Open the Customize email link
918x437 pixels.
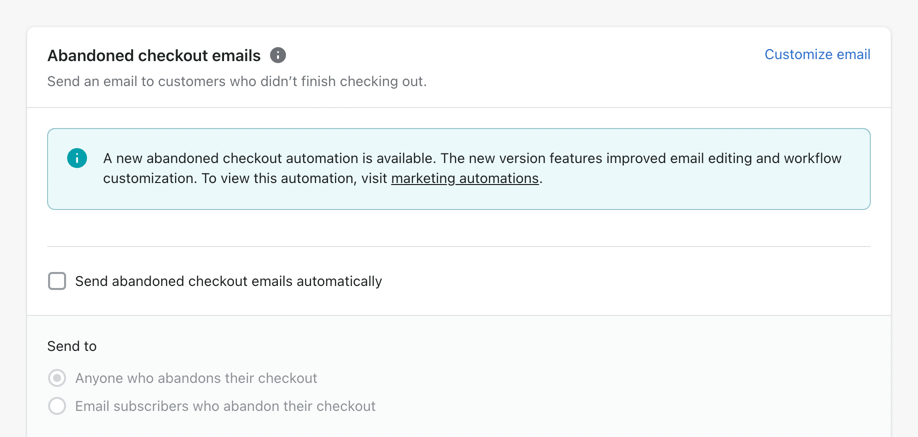pyautogui.click(x=817, y=54)
